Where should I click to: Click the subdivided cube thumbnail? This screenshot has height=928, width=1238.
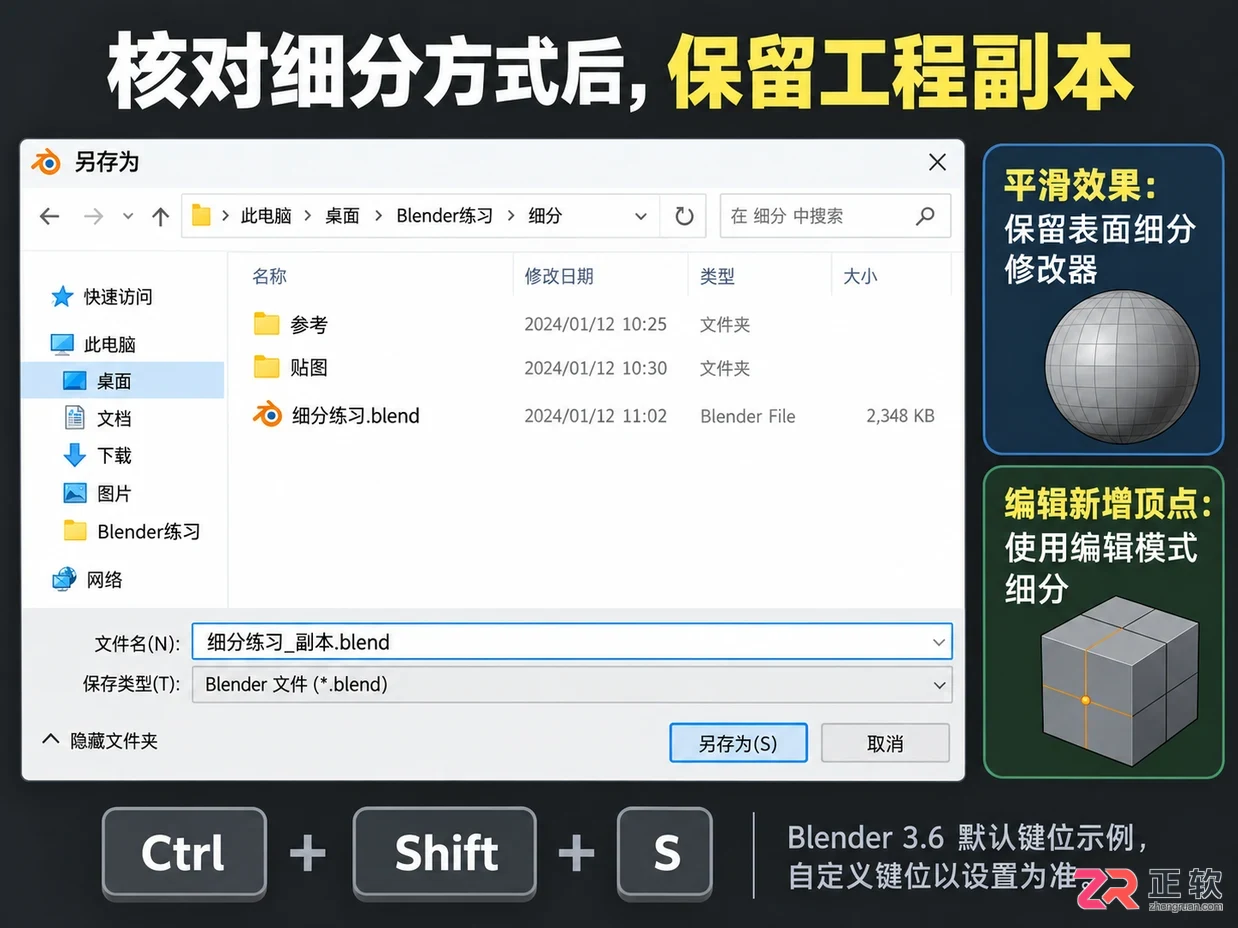pos(1118,684)
